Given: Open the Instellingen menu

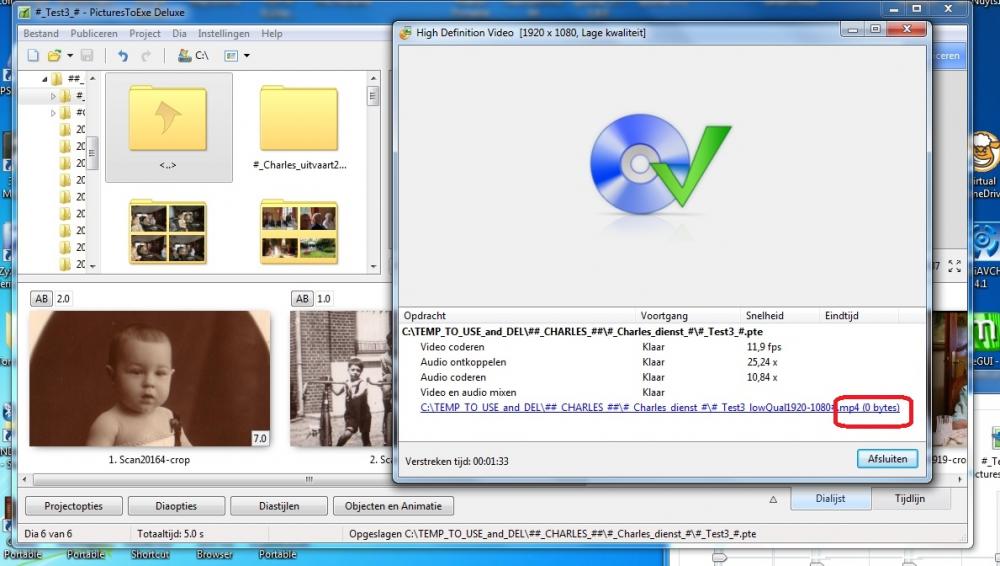Looking at the screenshot, I should 224,33.
